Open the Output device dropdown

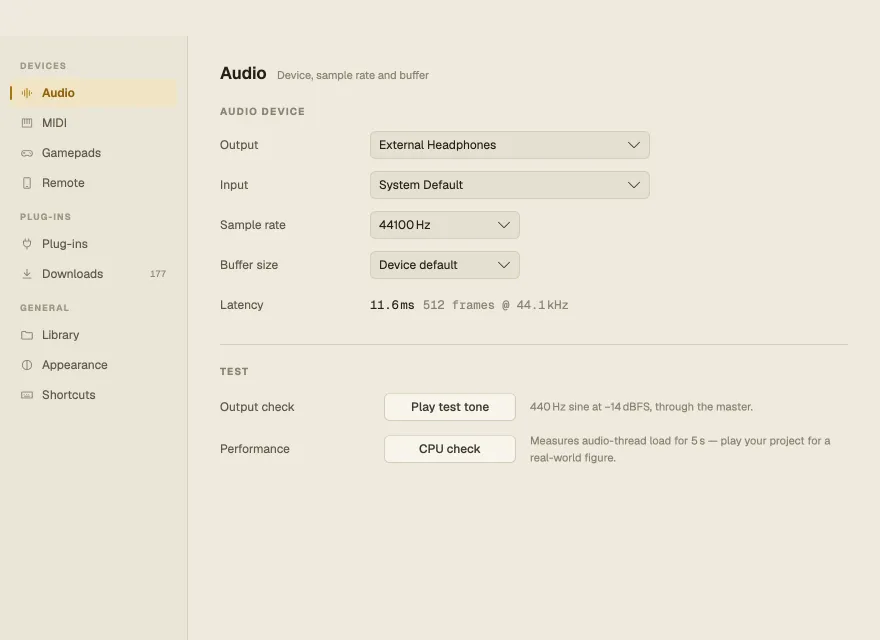tap(510, 145)
